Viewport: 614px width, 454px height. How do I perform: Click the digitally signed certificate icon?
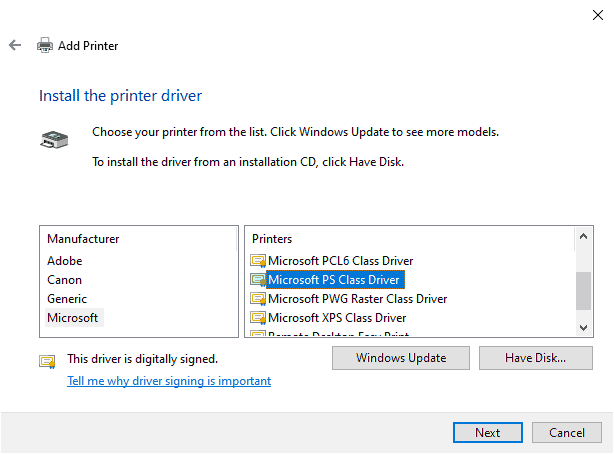tap(47, 360)
